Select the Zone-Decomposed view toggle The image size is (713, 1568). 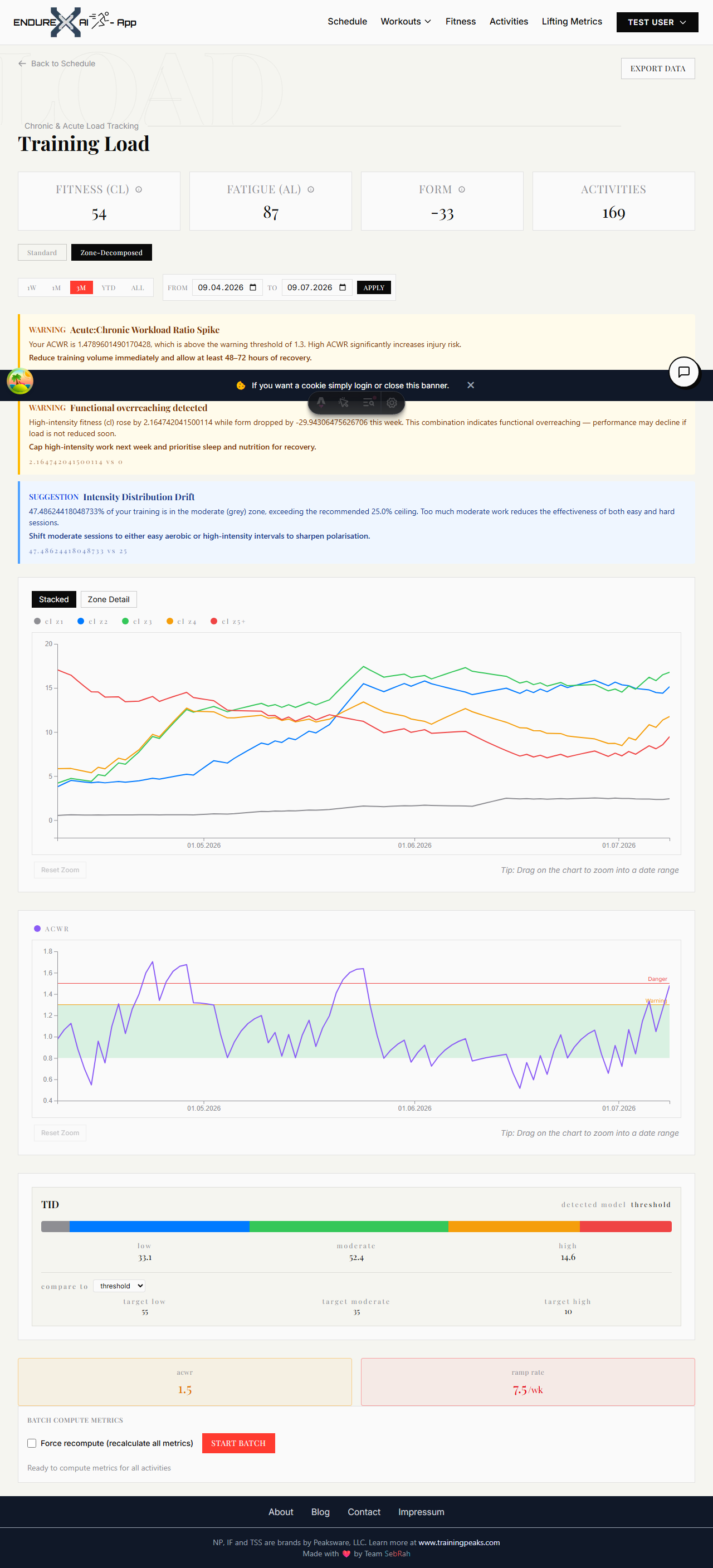pos(111,252)
